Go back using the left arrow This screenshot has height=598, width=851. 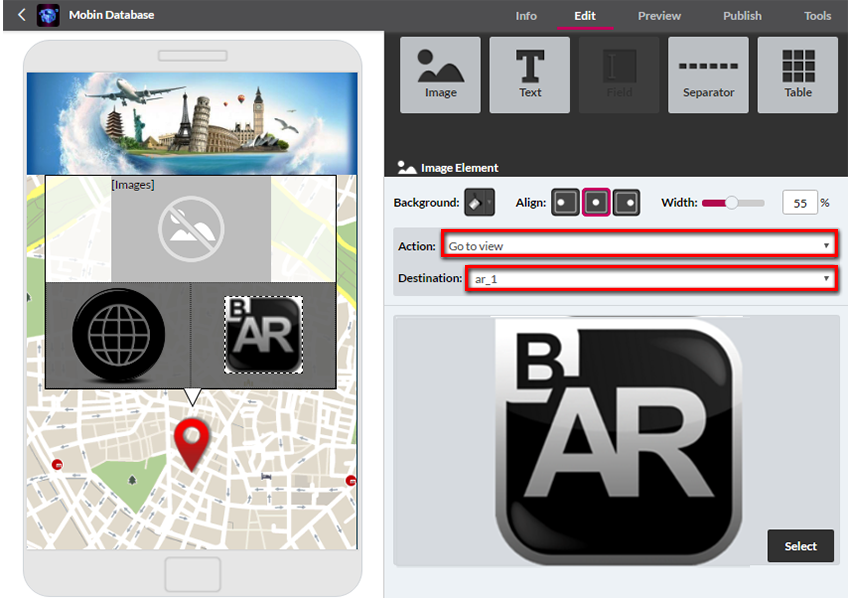(x=22, y=15)
